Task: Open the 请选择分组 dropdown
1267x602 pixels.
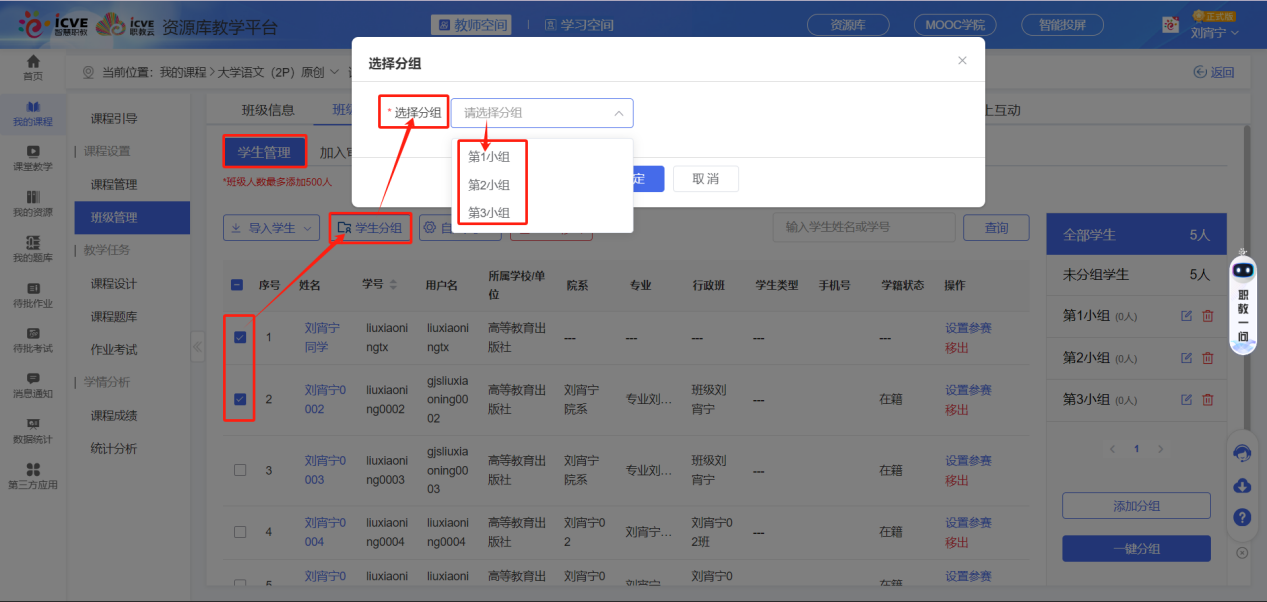Action: [542, 113]
